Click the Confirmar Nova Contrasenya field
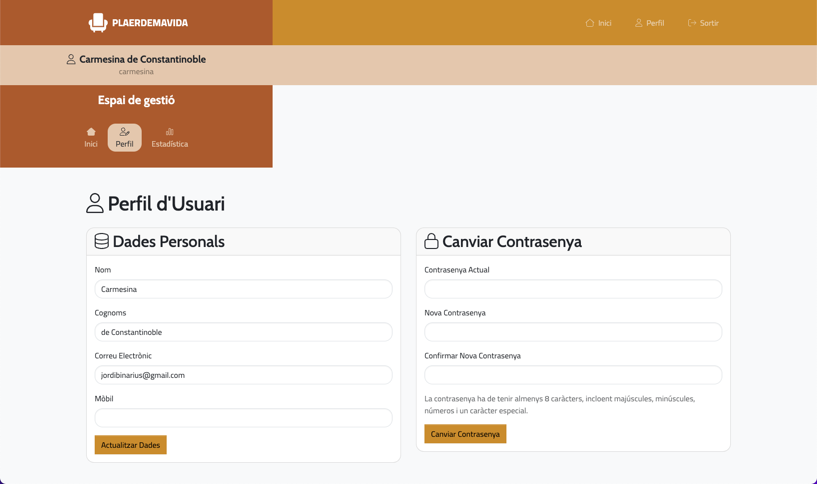Viewport: 817px width, 484px height. pos(573,375)
